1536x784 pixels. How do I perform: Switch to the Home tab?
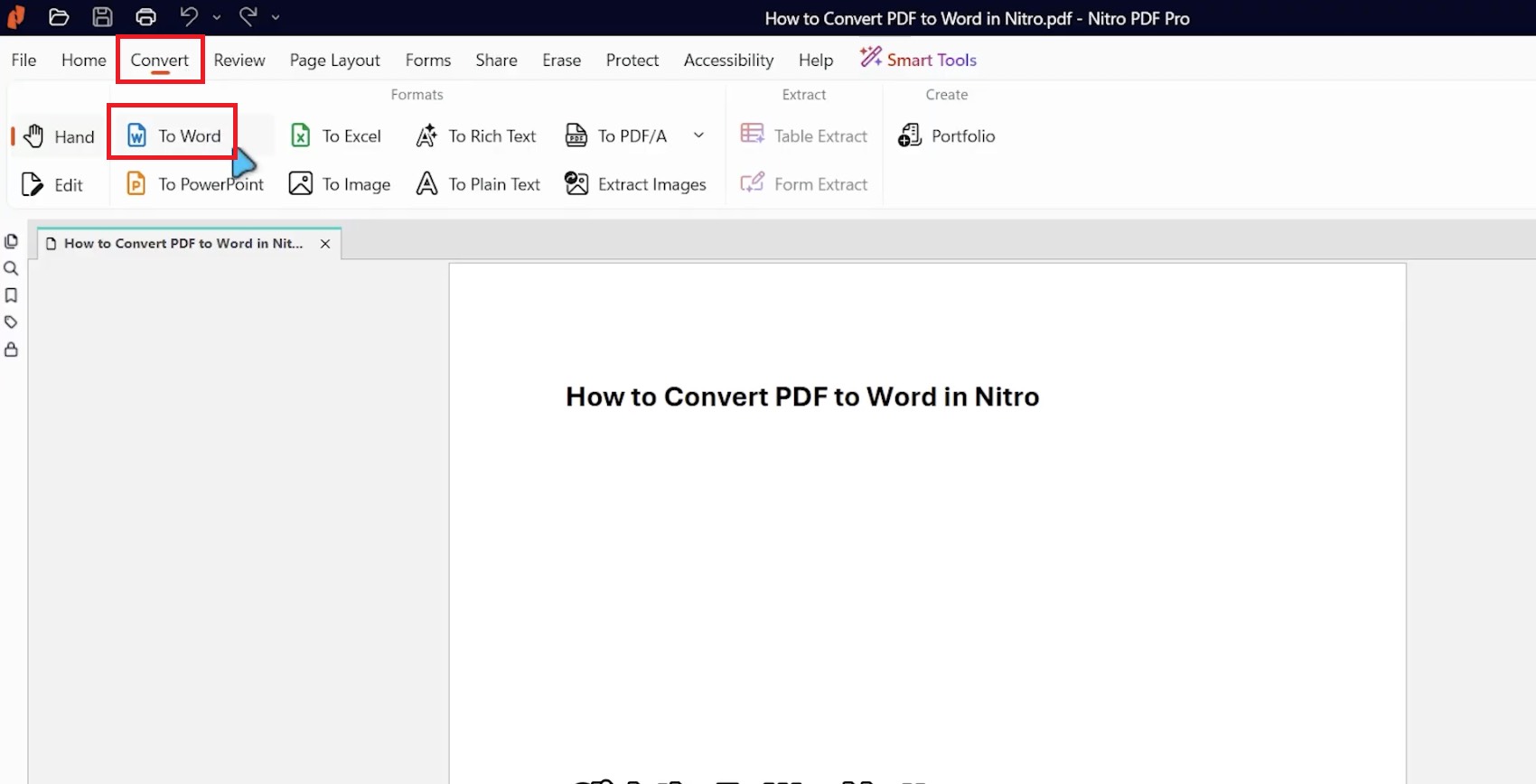point(83,60)
